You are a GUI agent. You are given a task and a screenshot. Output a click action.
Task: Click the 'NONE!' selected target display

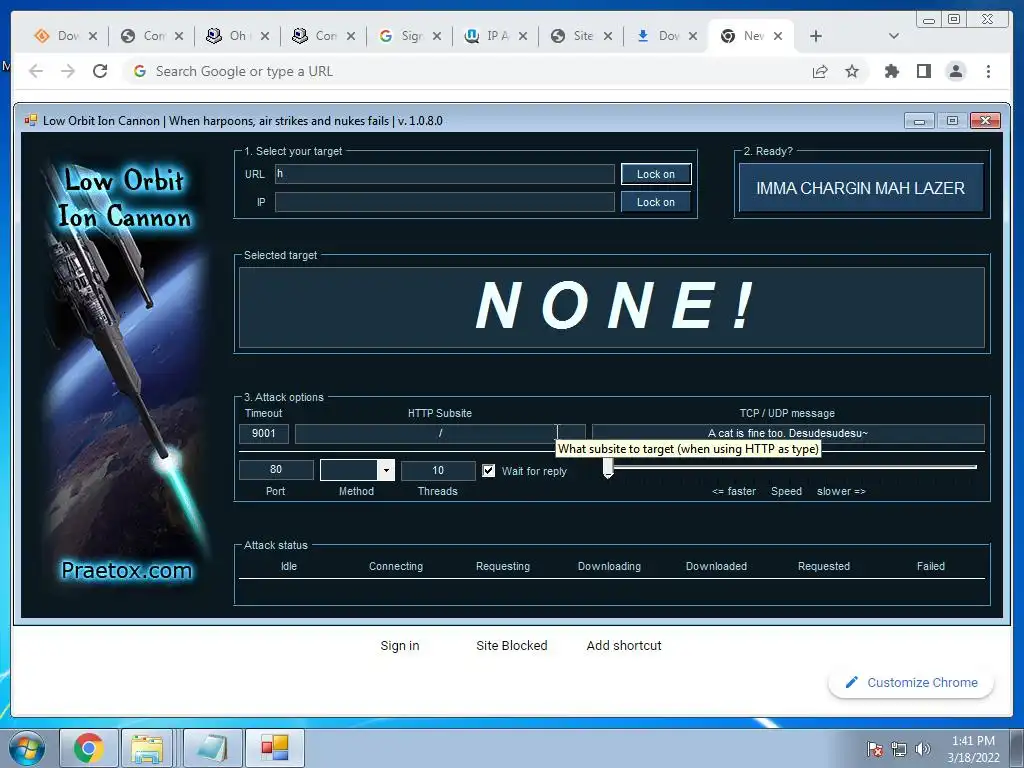[612, 307]
